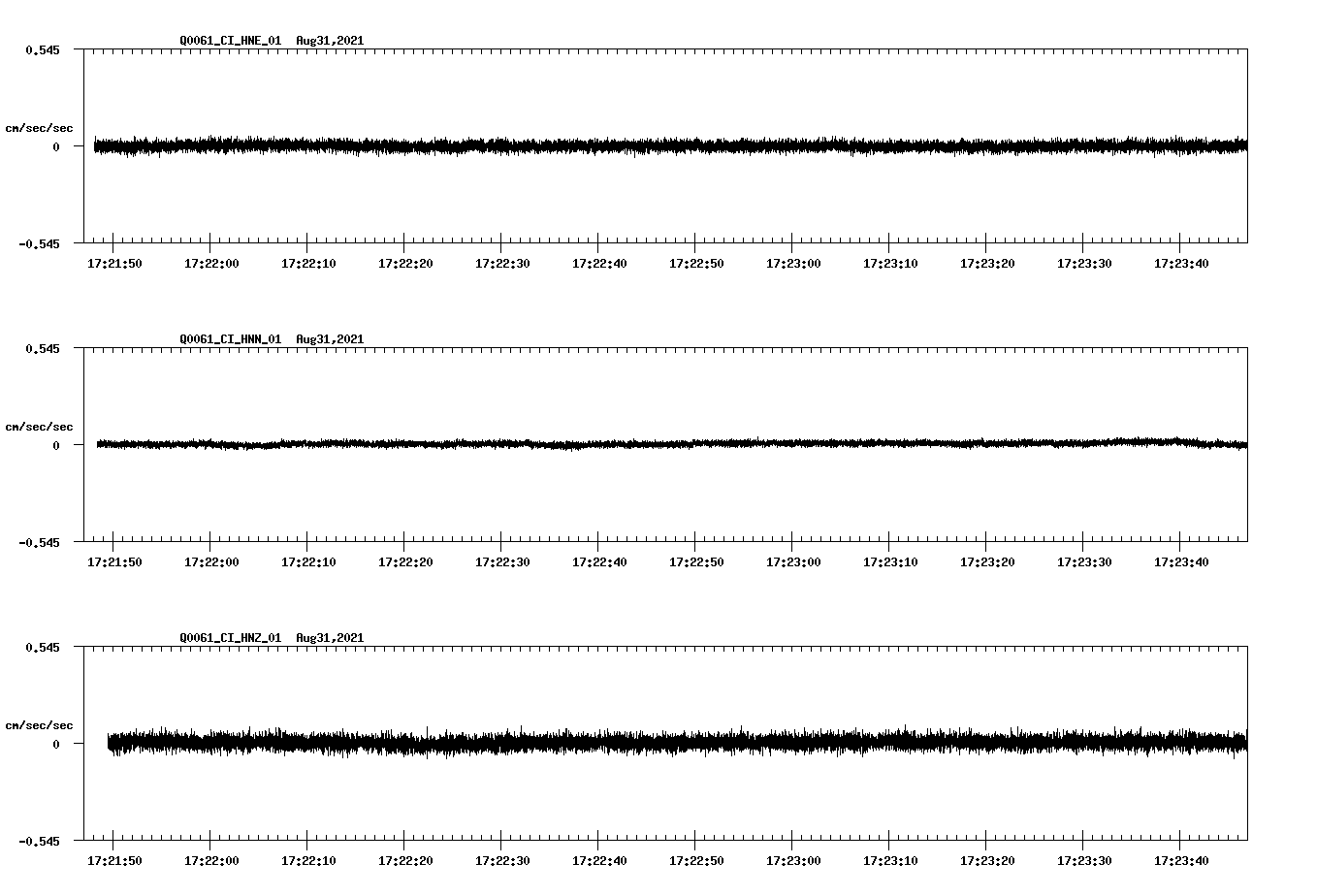Click the 0.545 upper limit on the HNZ plot

click(x=42, y=647)
